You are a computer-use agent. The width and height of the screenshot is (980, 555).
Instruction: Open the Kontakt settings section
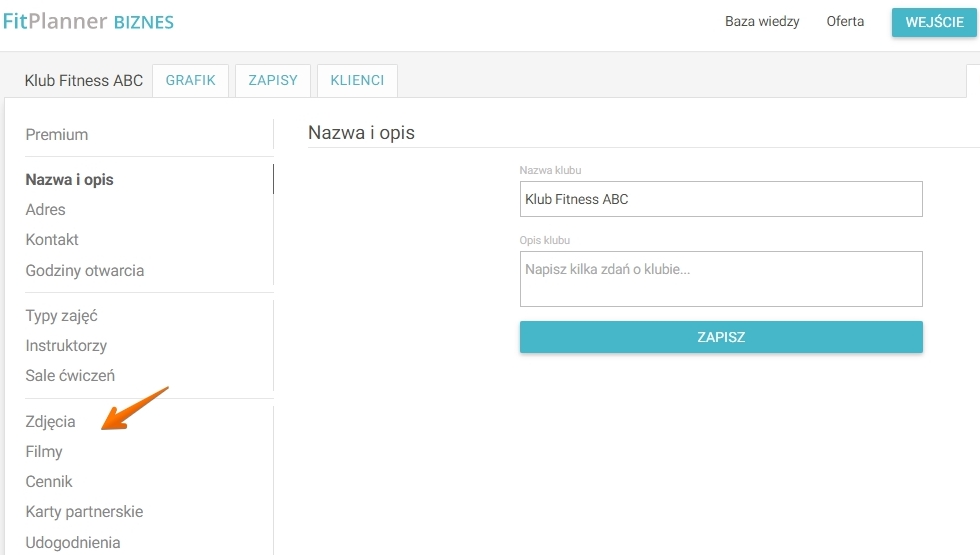52,240
